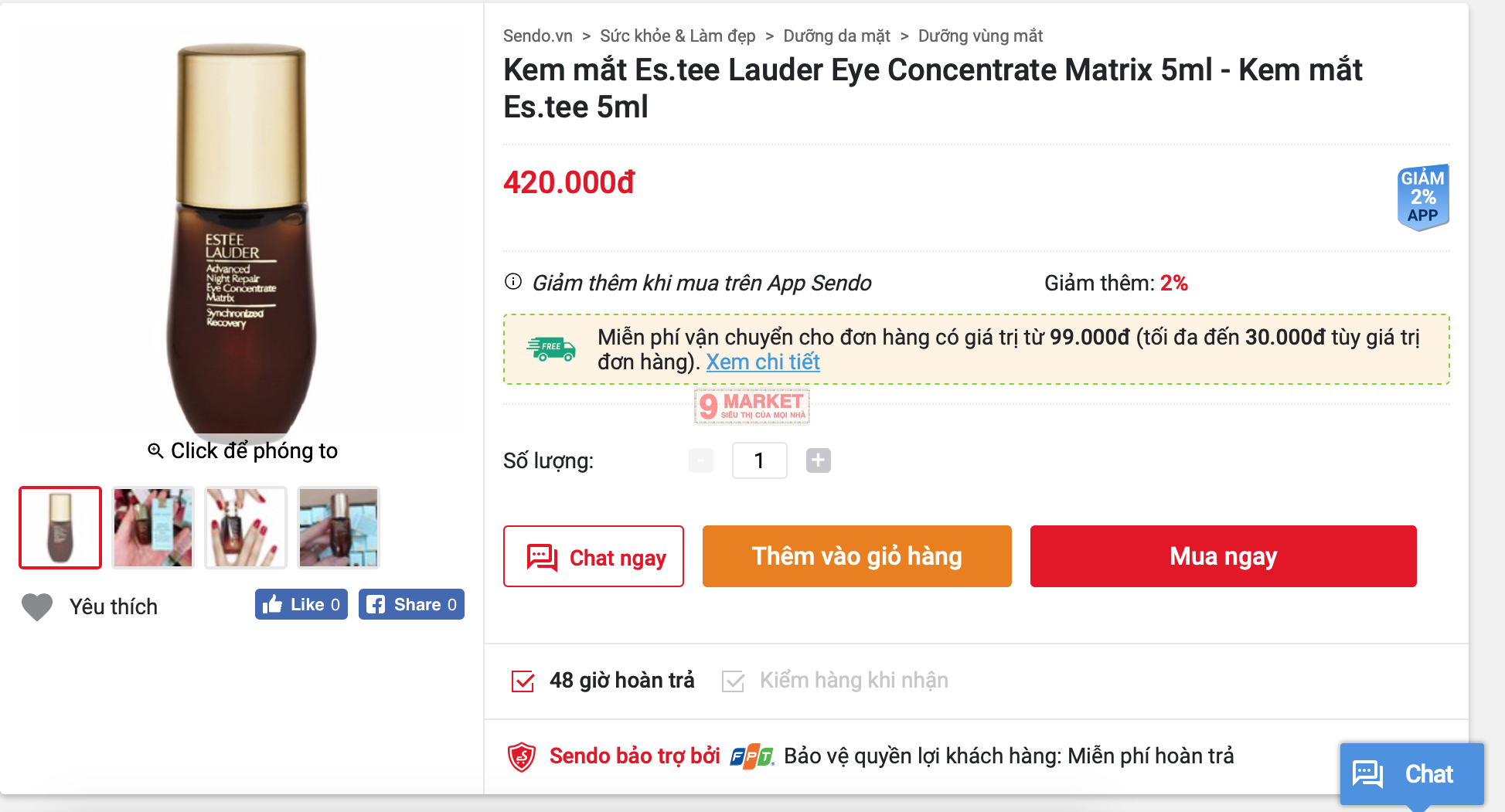Click the 9 Market shop logo
The height and width of the screenshot is (812, 1505).
pyautogui.click(x=752, y=406)
